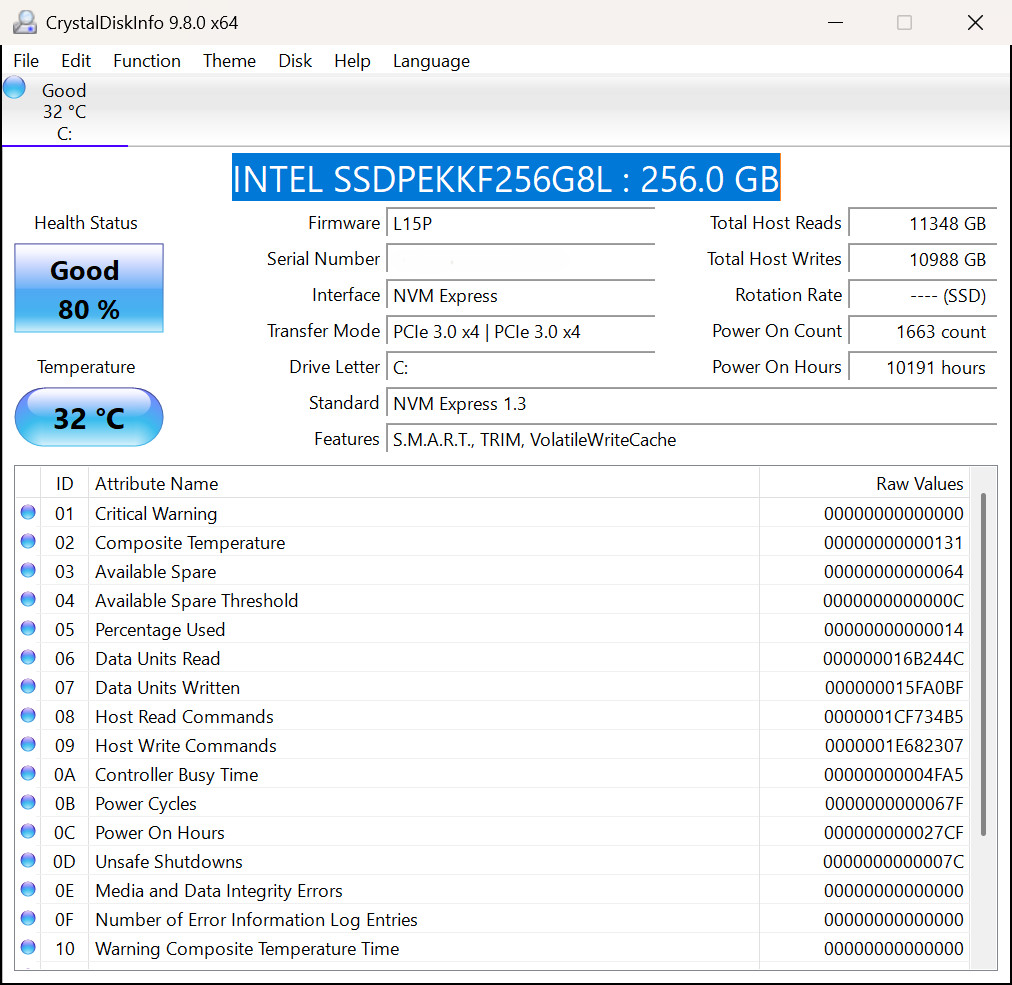Click status orb for Warning Composite Temperature Time
The width and height of the screenshot is (1012, 985).
click(x=28, y=948)
